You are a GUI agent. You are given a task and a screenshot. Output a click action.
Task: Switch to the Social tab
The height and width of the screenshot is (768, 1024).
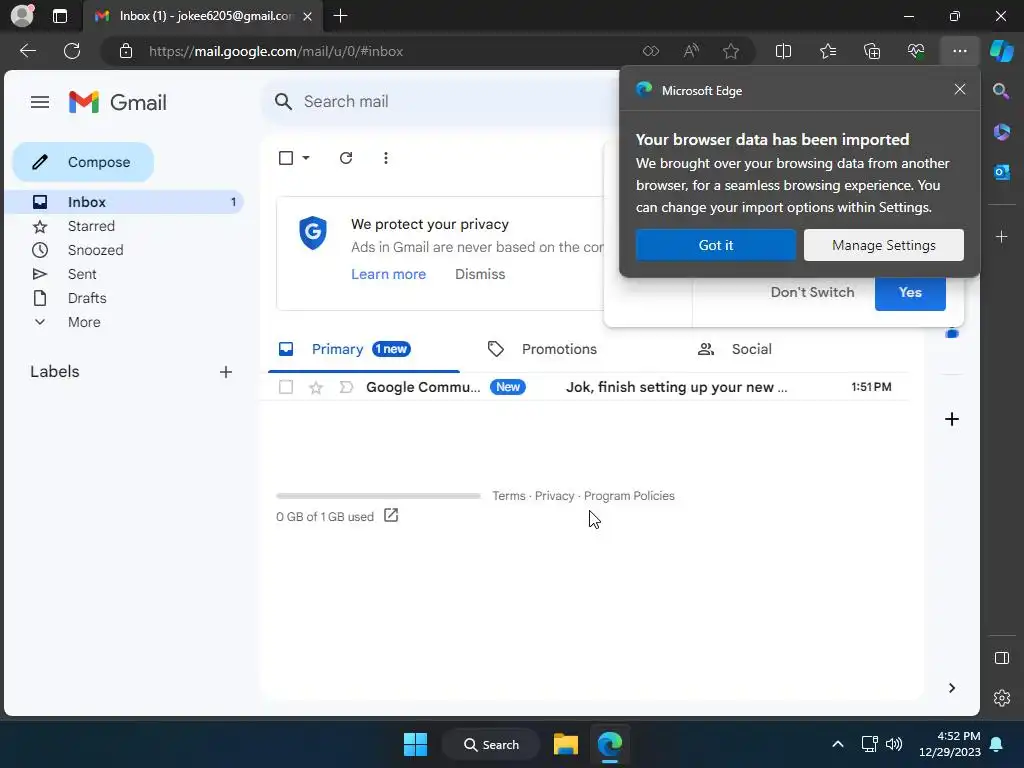point(751,349)
